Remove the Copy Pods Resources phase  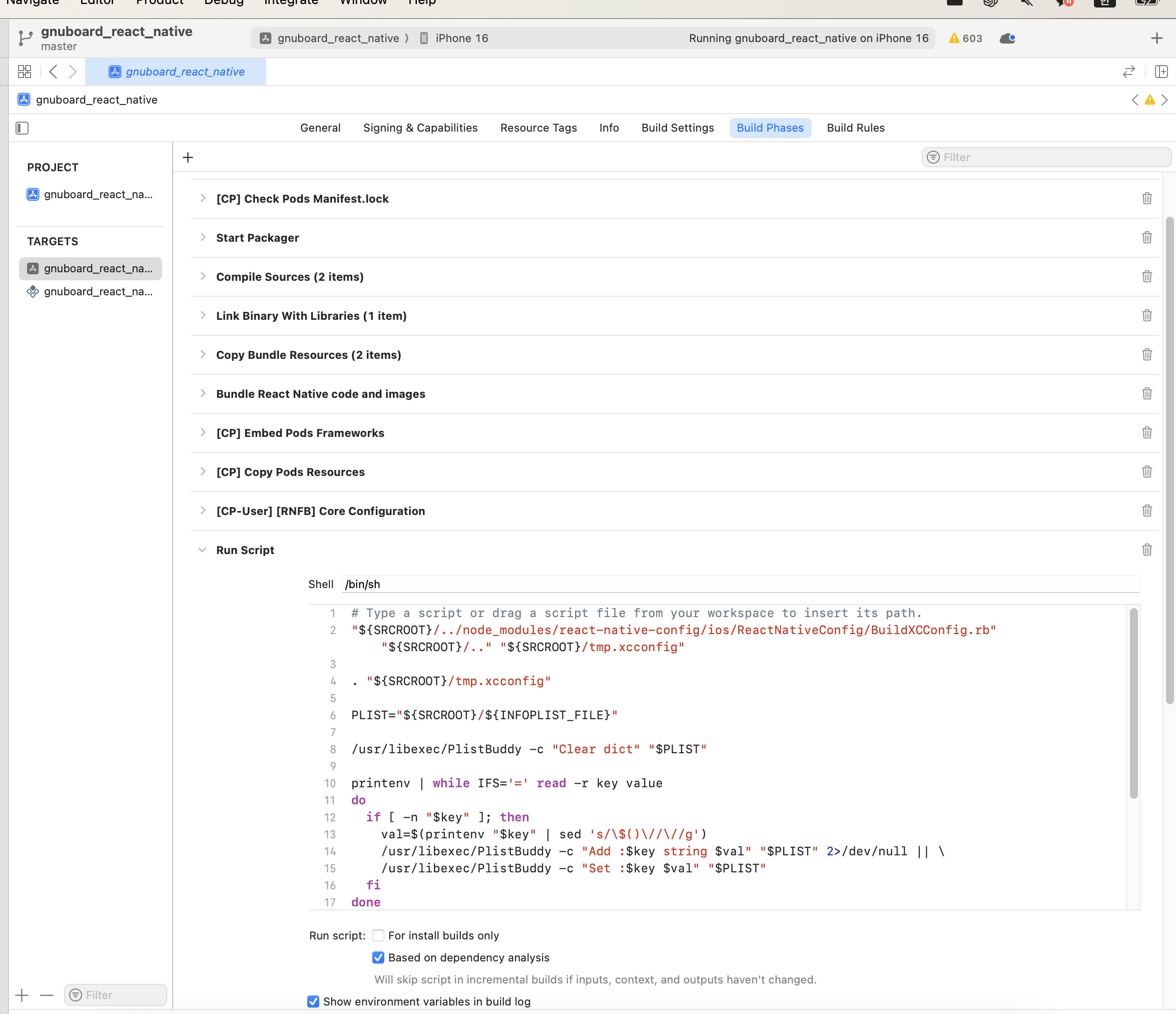coord(1146,472)
